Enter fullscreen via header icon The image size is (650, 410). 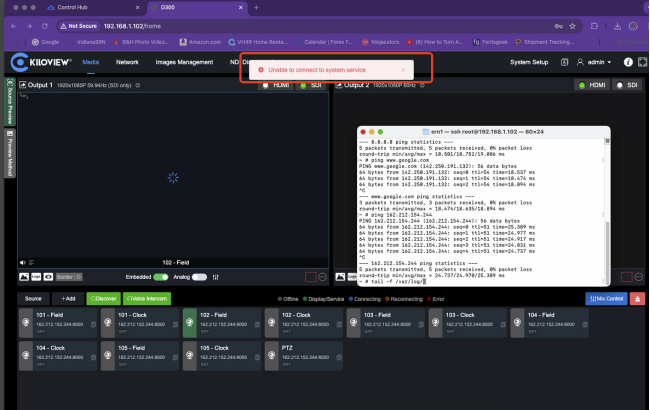642,62
